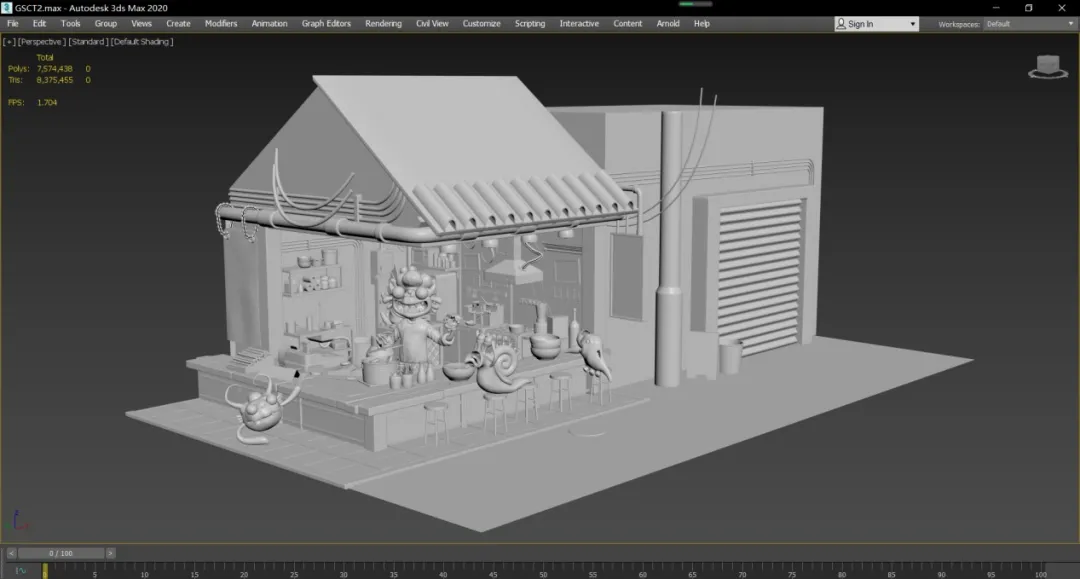
Task: Expand the Sign In dropdown arrow
Action: (x=912, y=24)
